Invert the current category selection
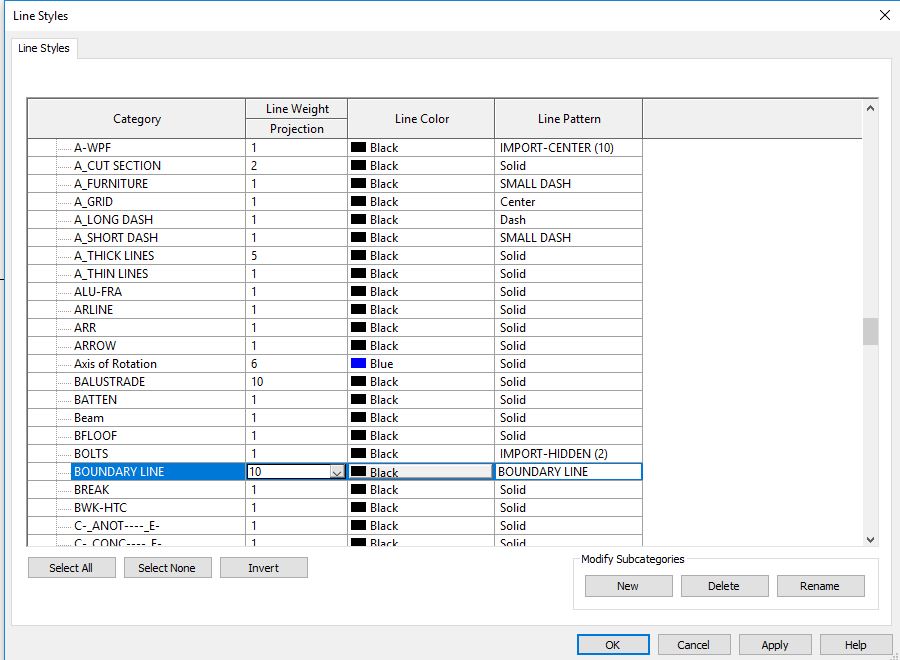This screenshot has height=660, width=900. tap(264, 566)
